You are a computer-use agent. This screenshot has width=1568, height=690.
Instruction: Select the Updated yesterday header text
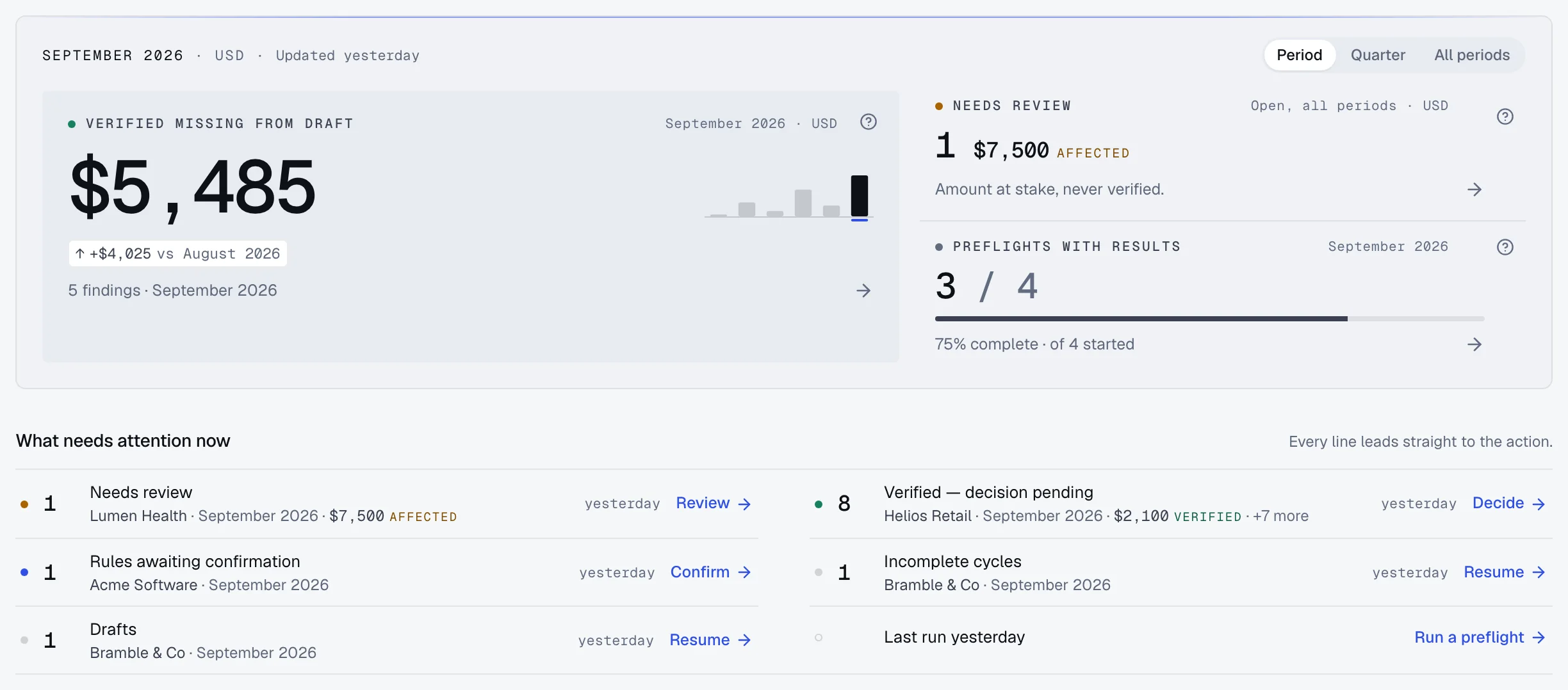(348, 56)
